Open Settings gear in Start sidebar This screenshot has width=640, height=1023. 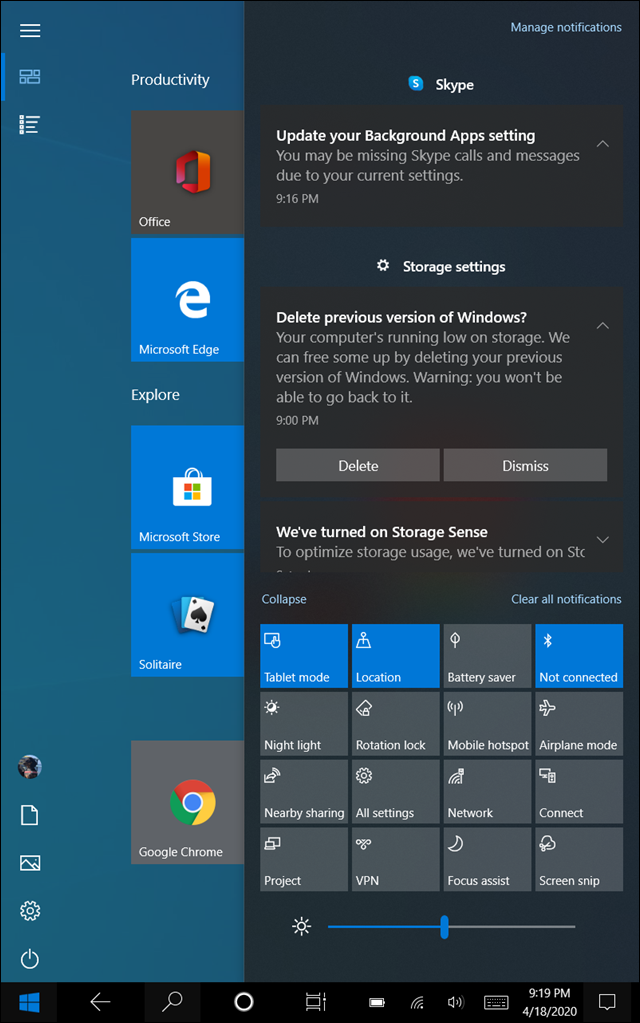[30, 911]
